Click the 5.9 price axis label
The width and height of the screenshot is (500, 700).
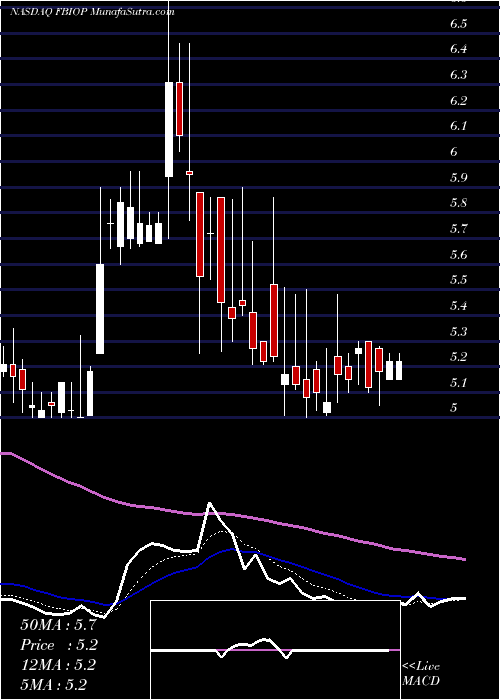click(x=459, y=178)
